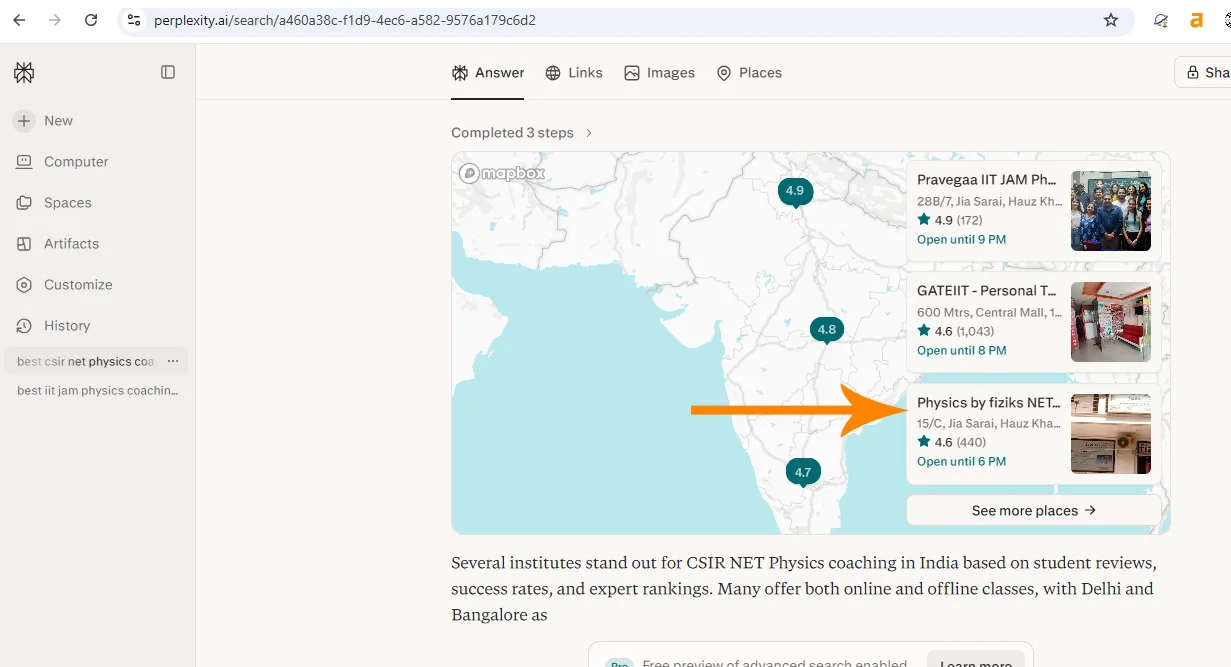Click the Perplexity logo in sidebar

click(24, 72)
